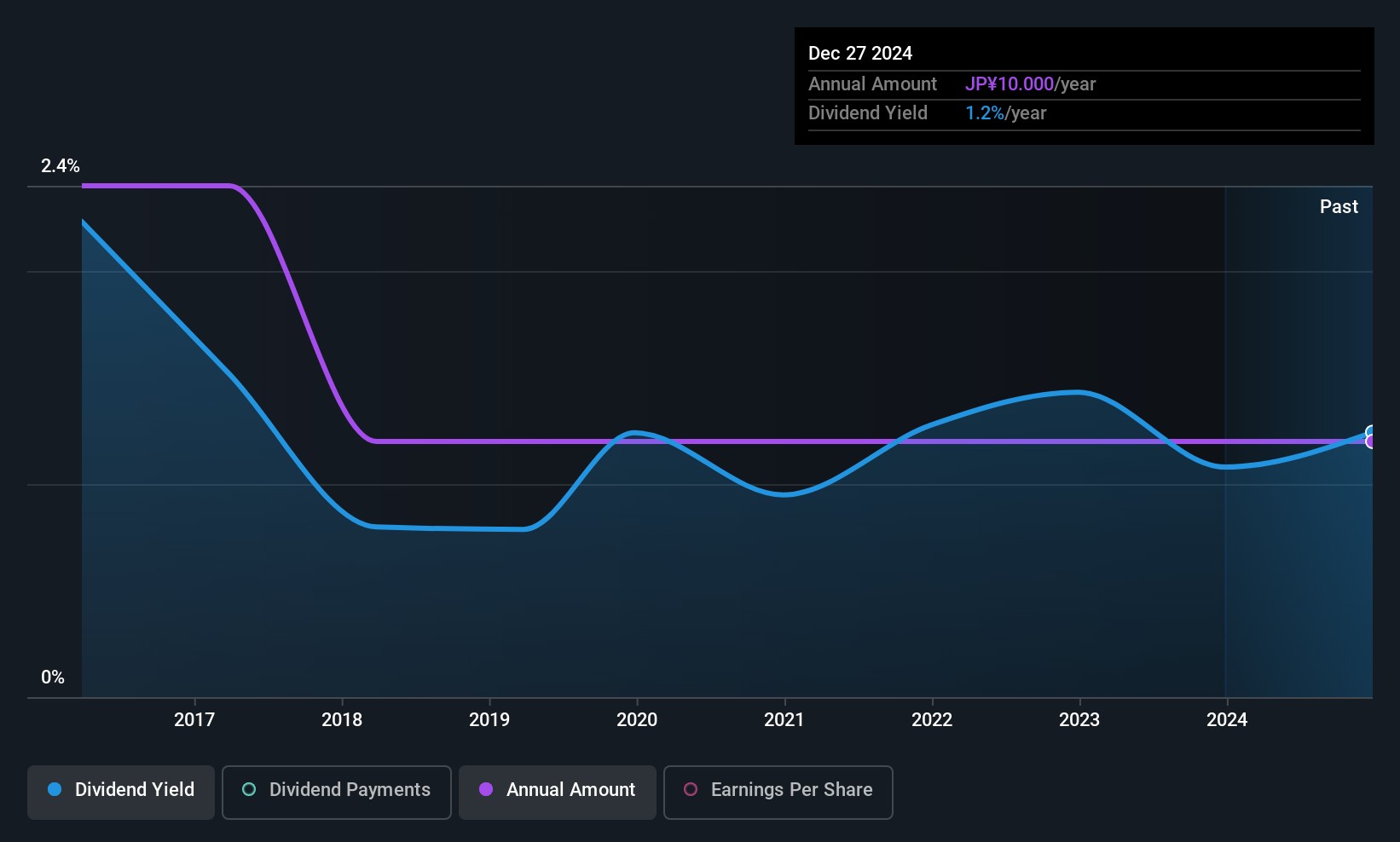Click the 1.2%/year tooltip yield value
1400x842 pixels.
coord(1005,112)
